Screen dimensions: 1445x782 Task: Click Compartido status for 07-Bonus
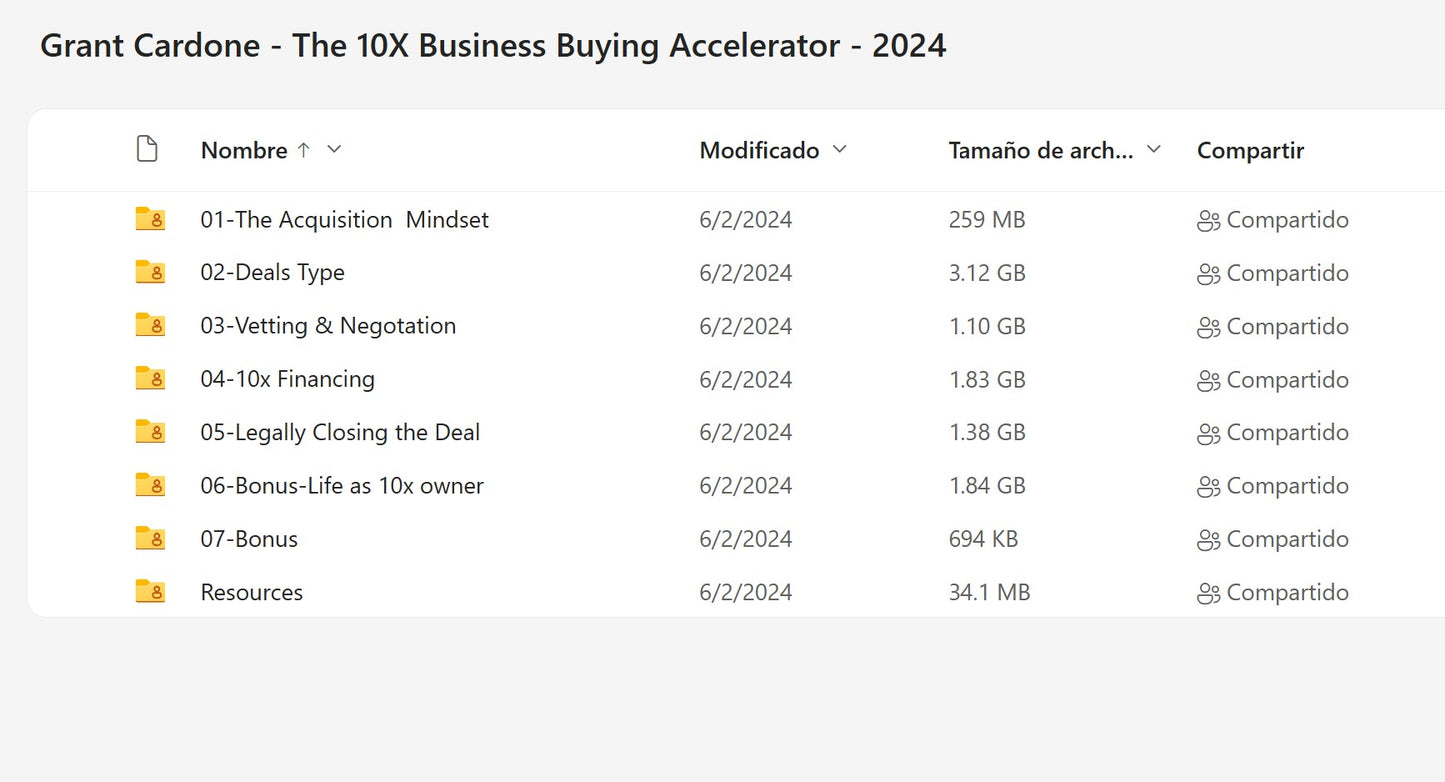(x=1287, y=539)
